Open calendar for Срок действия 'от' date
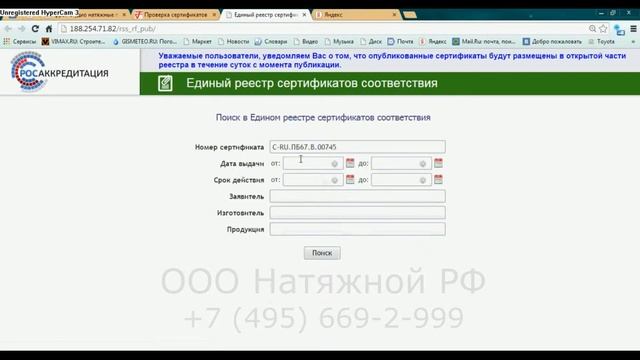The height and width of the screenshot is (360, 640). [x=350, y=180]
